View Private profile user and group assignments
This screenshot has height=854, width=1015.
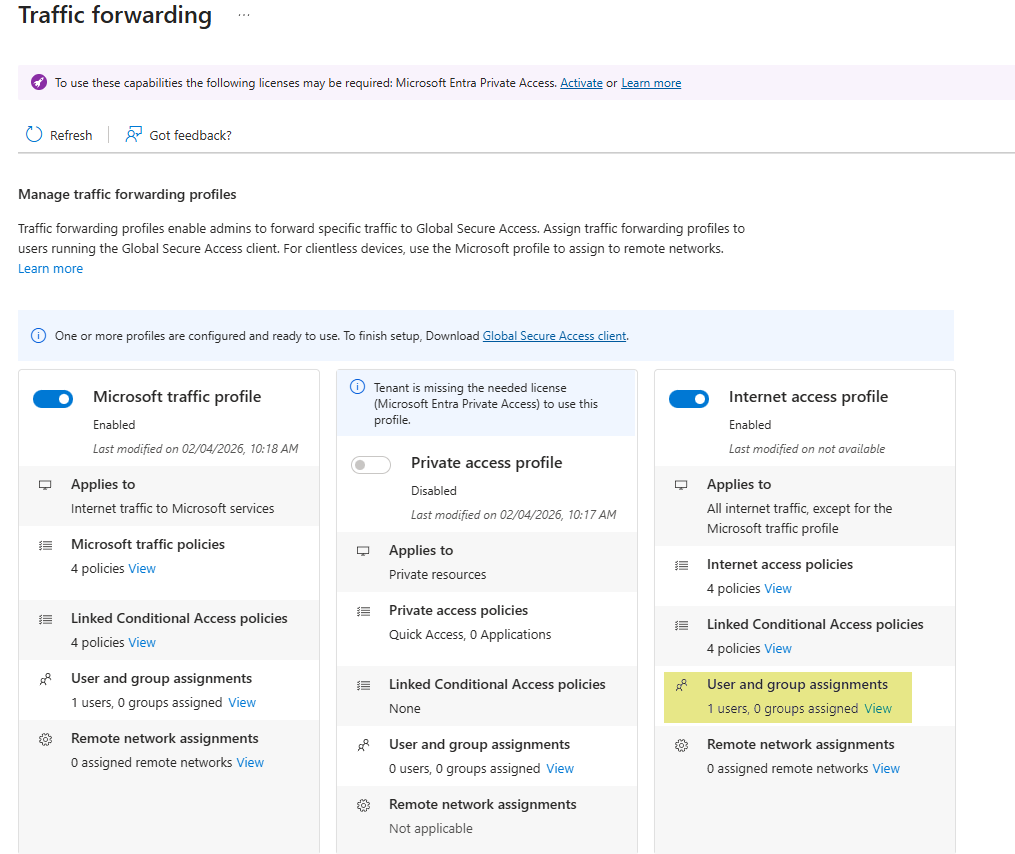(560, 769)
